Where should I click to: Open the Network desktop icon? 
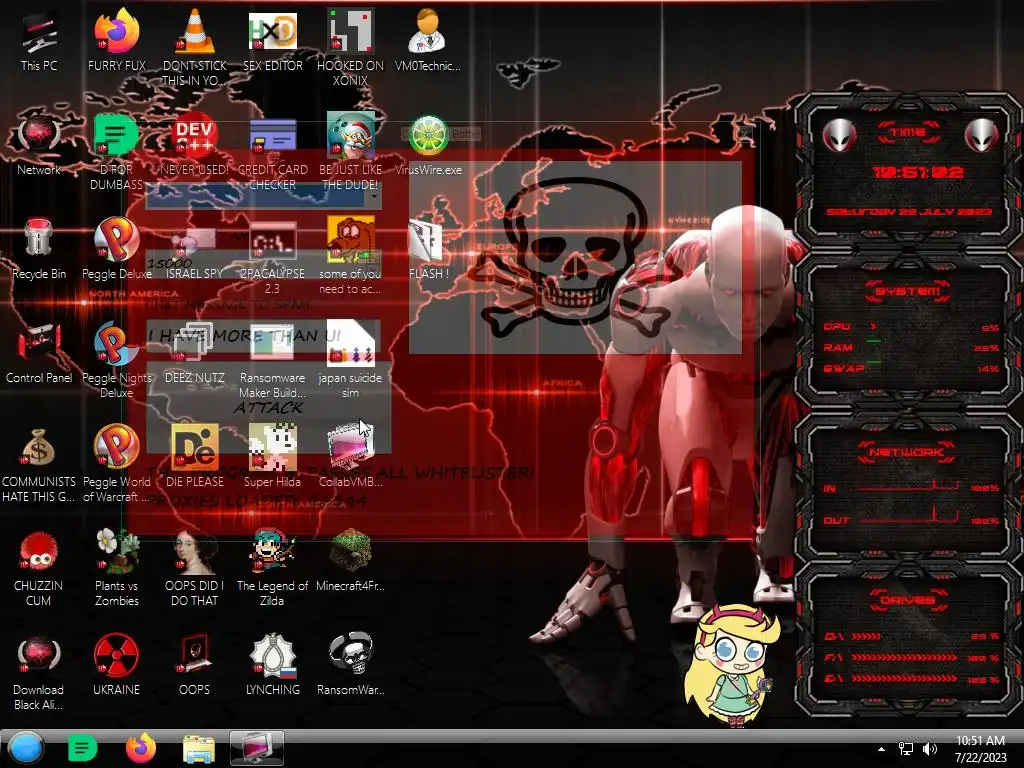coord(39,145)
